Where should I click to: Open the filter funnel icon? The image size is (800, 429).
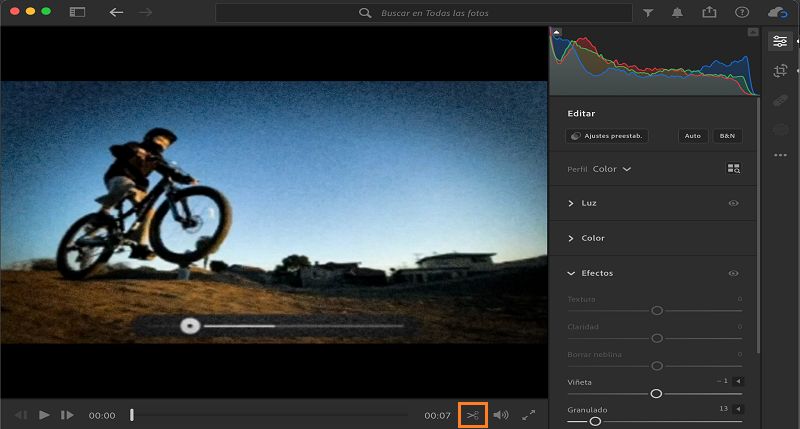point(648,13)
